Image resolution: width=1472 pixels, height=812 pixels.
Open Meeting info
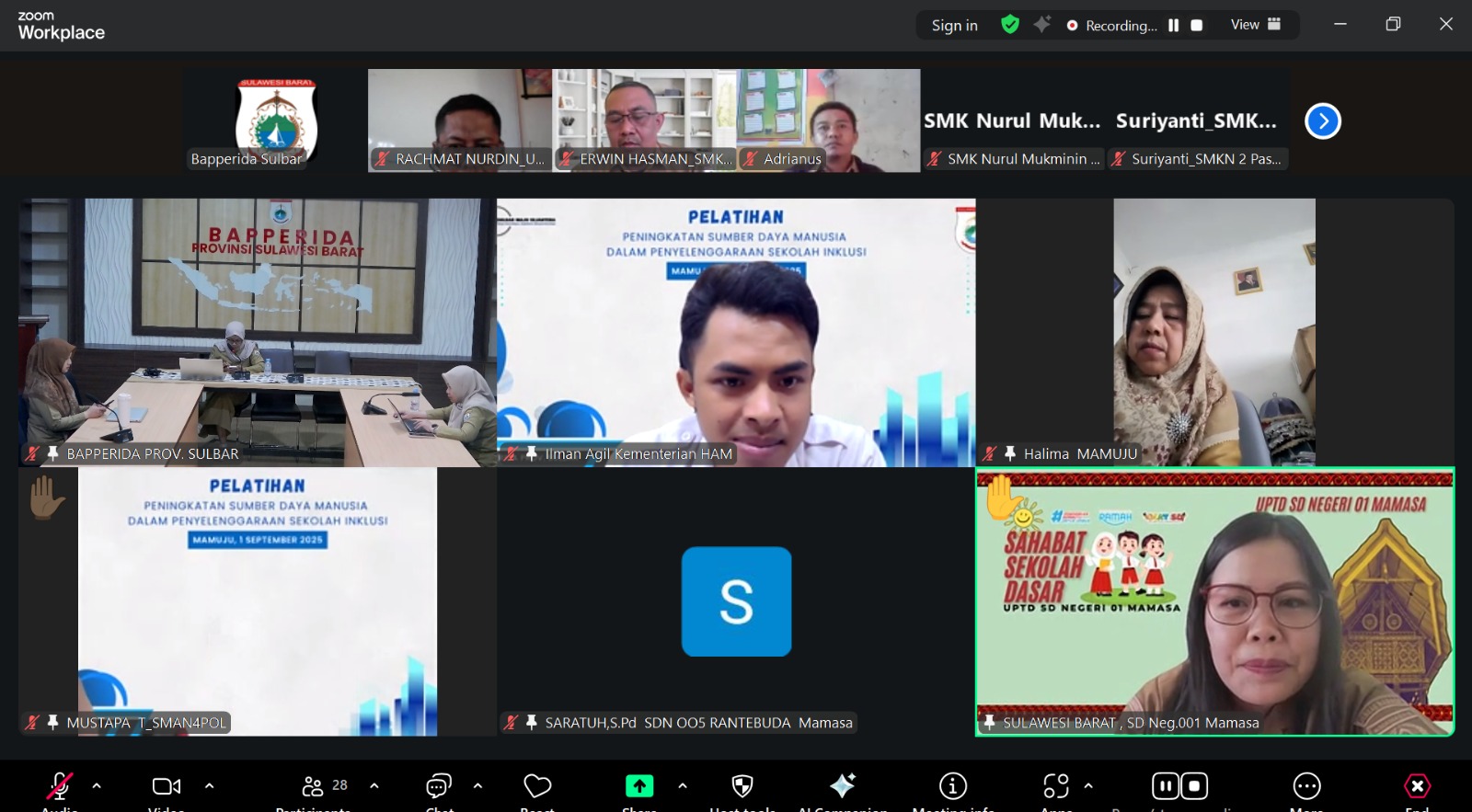[953, 786]
